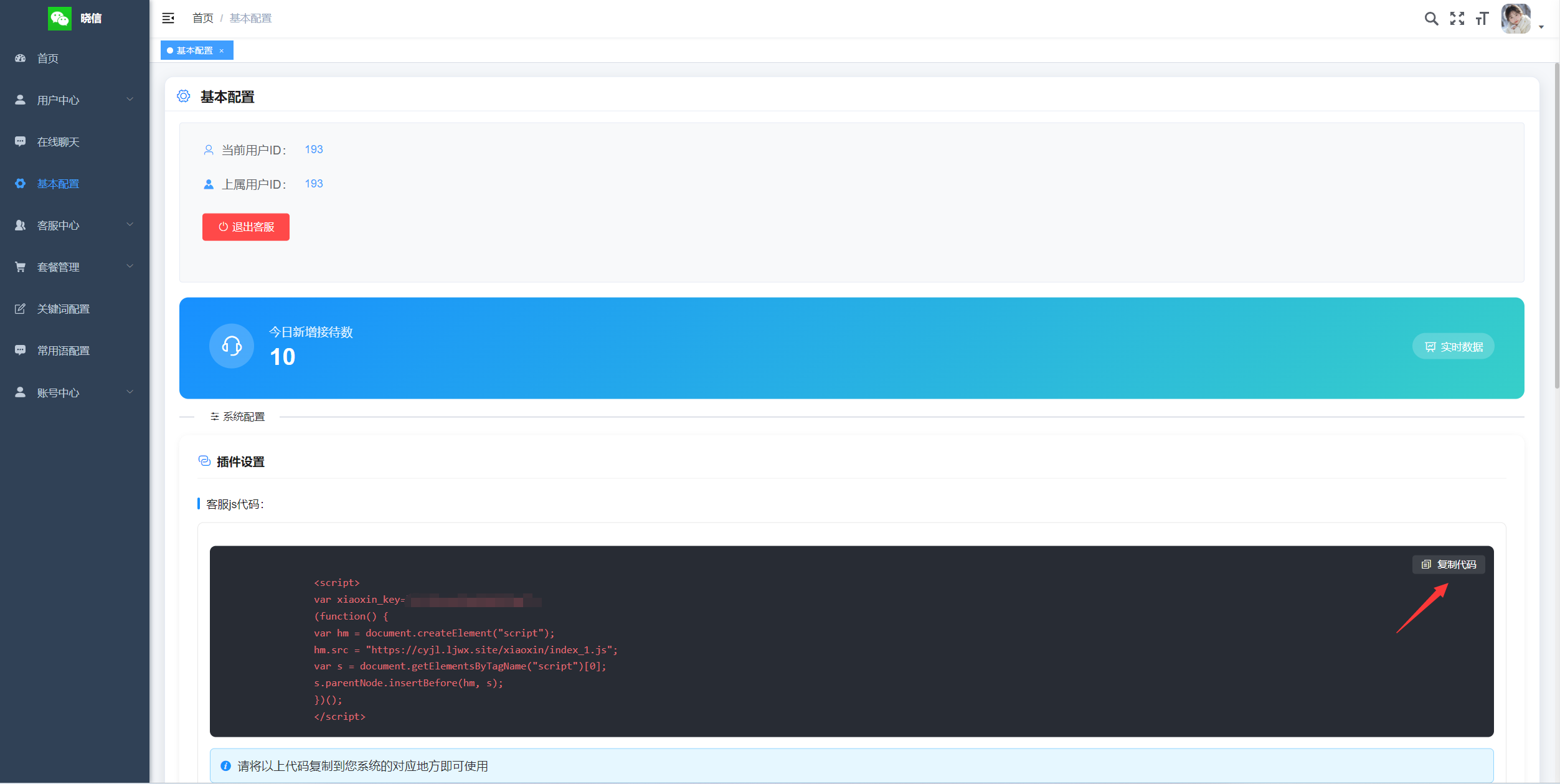
Task: Close the 基本配置 tab with its x
Action: pyautogui.click(x=222, y=51)
